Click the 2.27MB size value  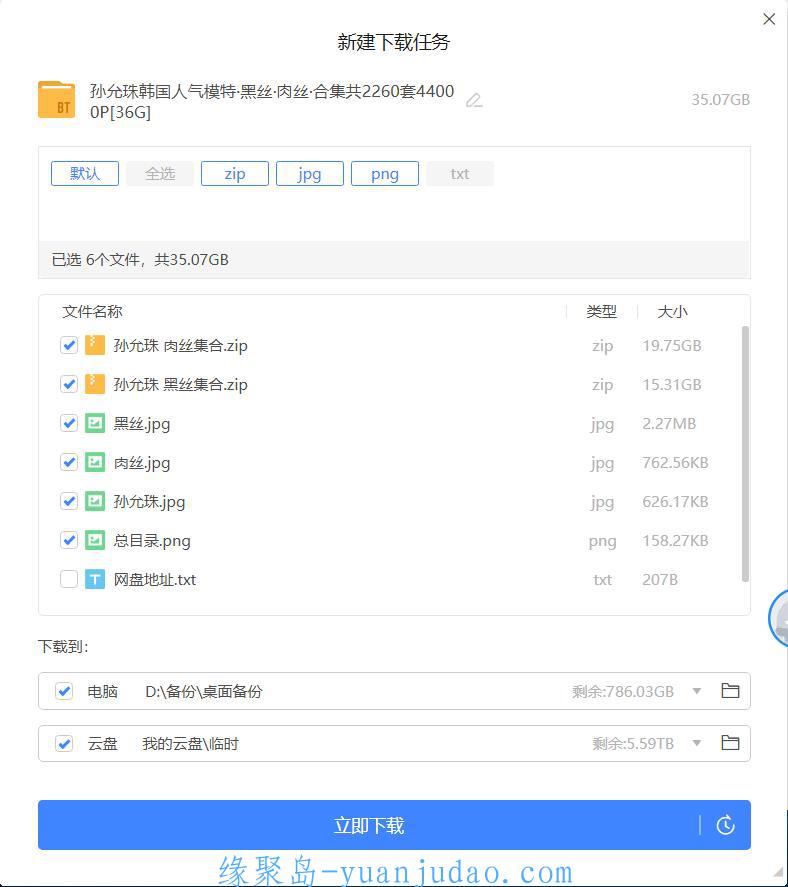click(669, 424)
